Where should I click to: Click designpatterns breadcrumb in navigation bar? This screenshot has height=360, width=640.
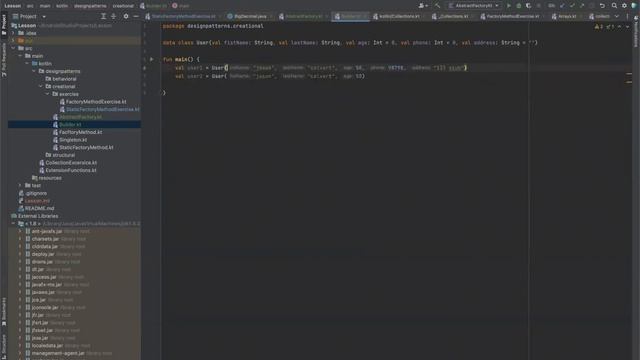pyautogui.click(x=90, y=6)
